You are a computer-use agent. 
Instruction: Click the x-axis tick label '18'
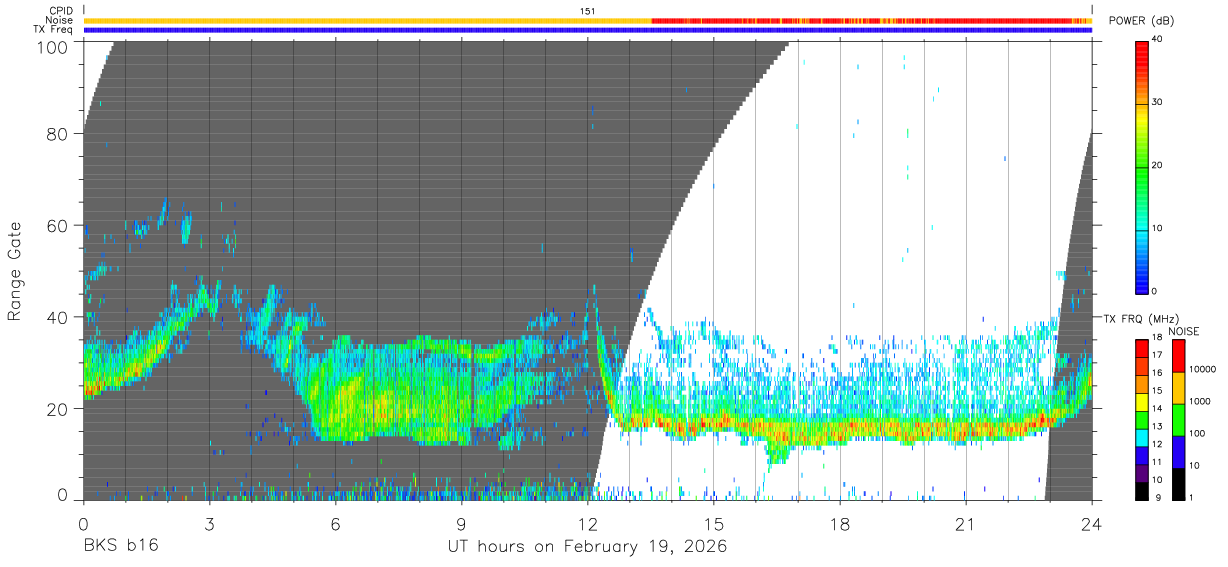(x=840, y=523)
